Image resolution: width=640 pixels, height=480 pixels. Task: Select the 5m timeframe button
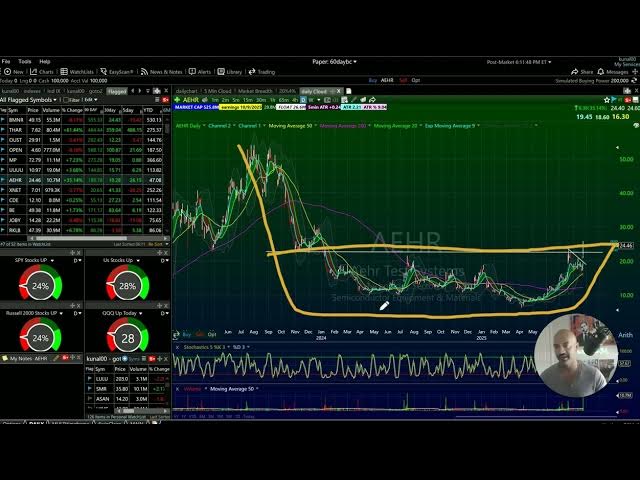tap(236, 100)
